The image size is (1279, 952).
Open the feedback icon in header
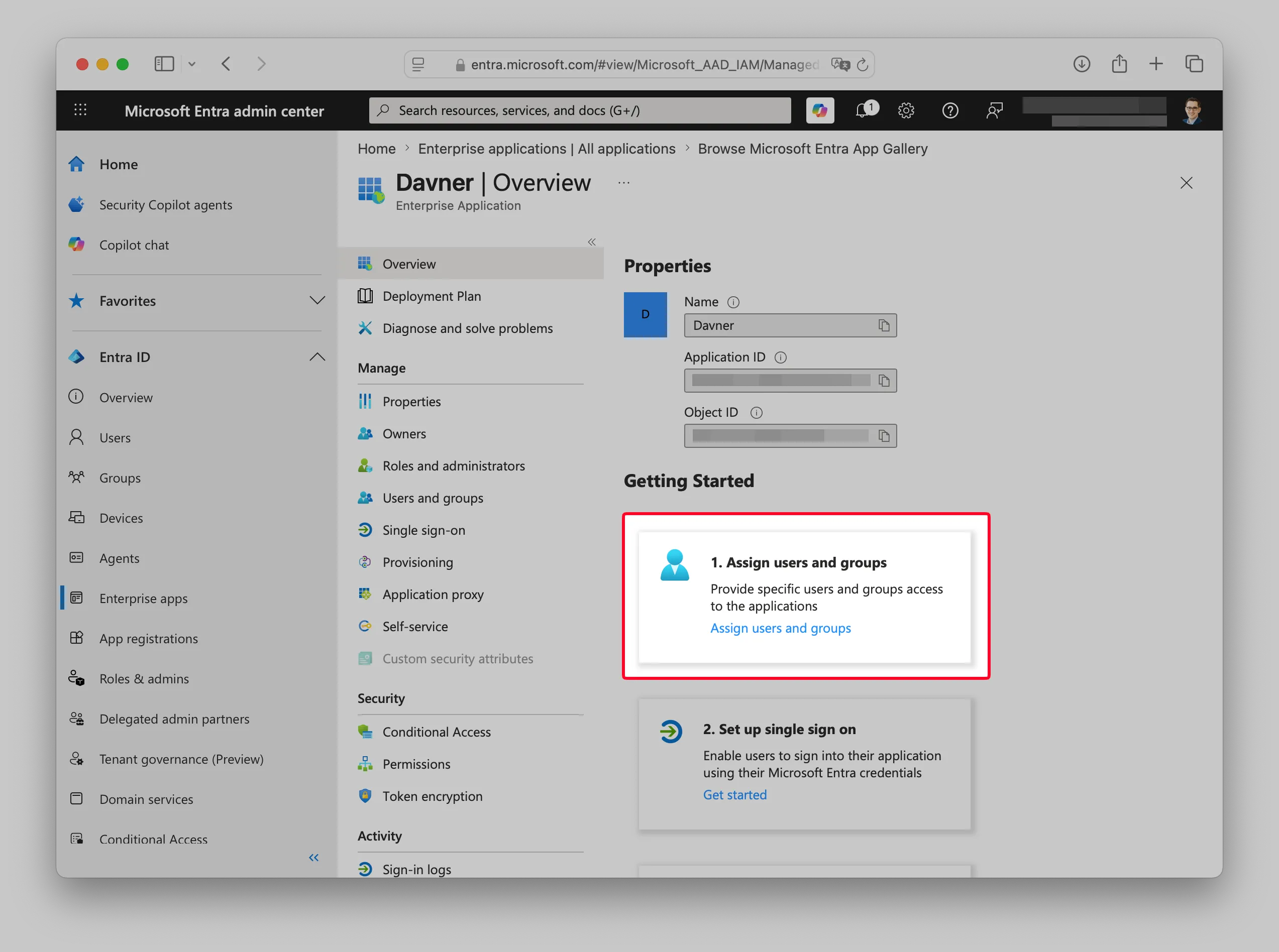click(994, 110)
